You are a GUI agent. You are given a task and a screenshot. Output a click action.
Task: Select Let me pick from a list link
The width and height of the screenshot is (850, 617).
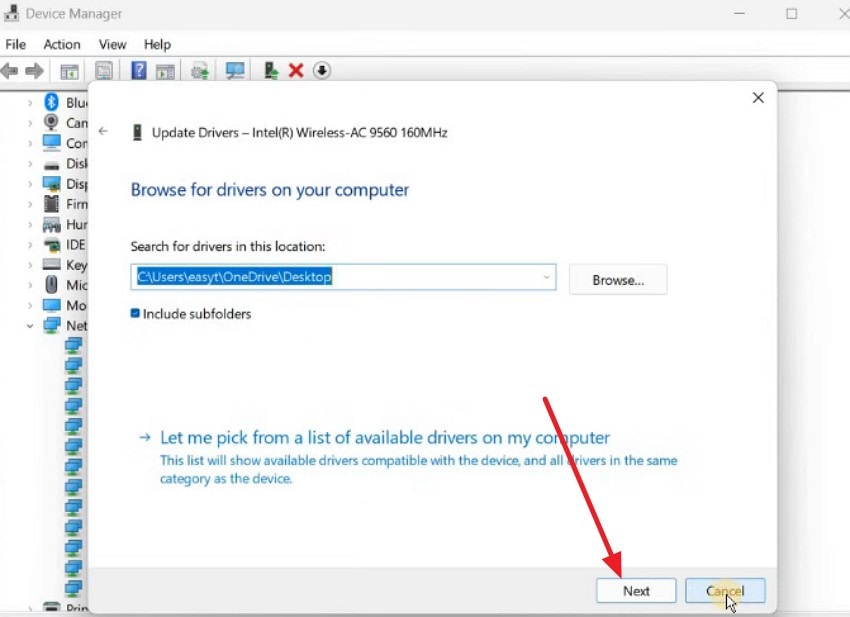coord(385,438)
